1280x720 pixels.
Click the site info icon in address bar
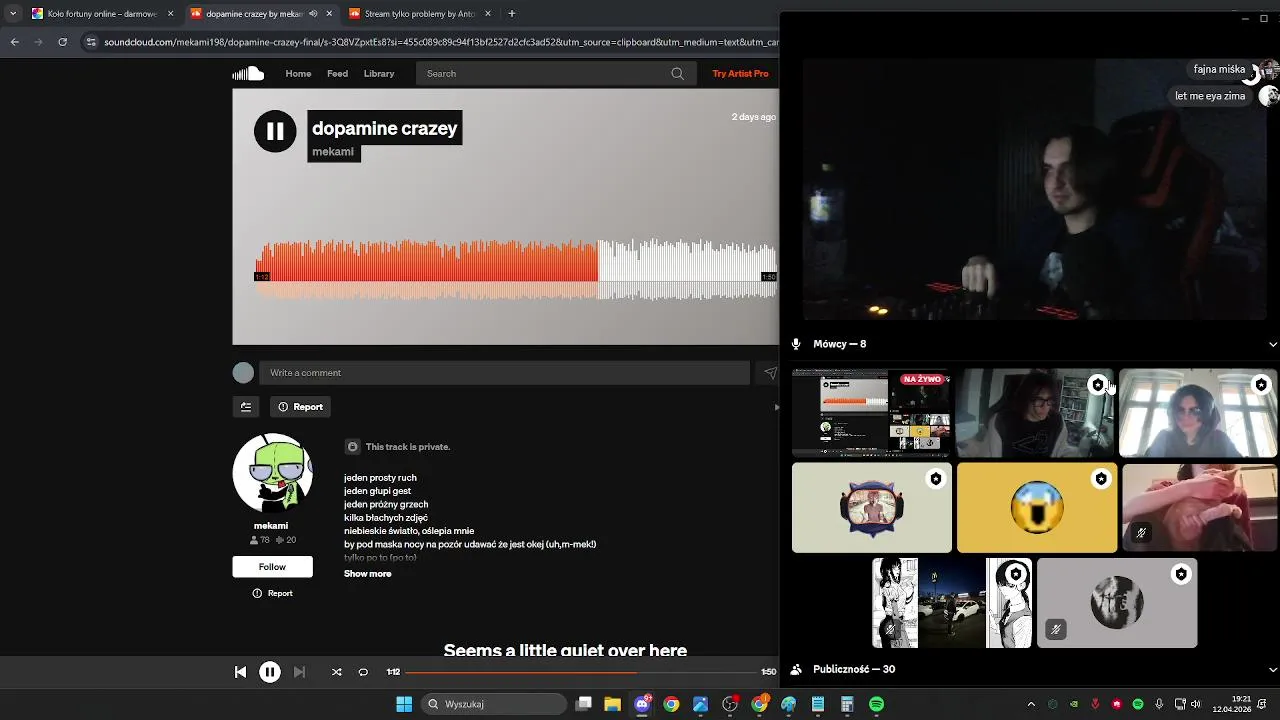[x=92, y=42]
